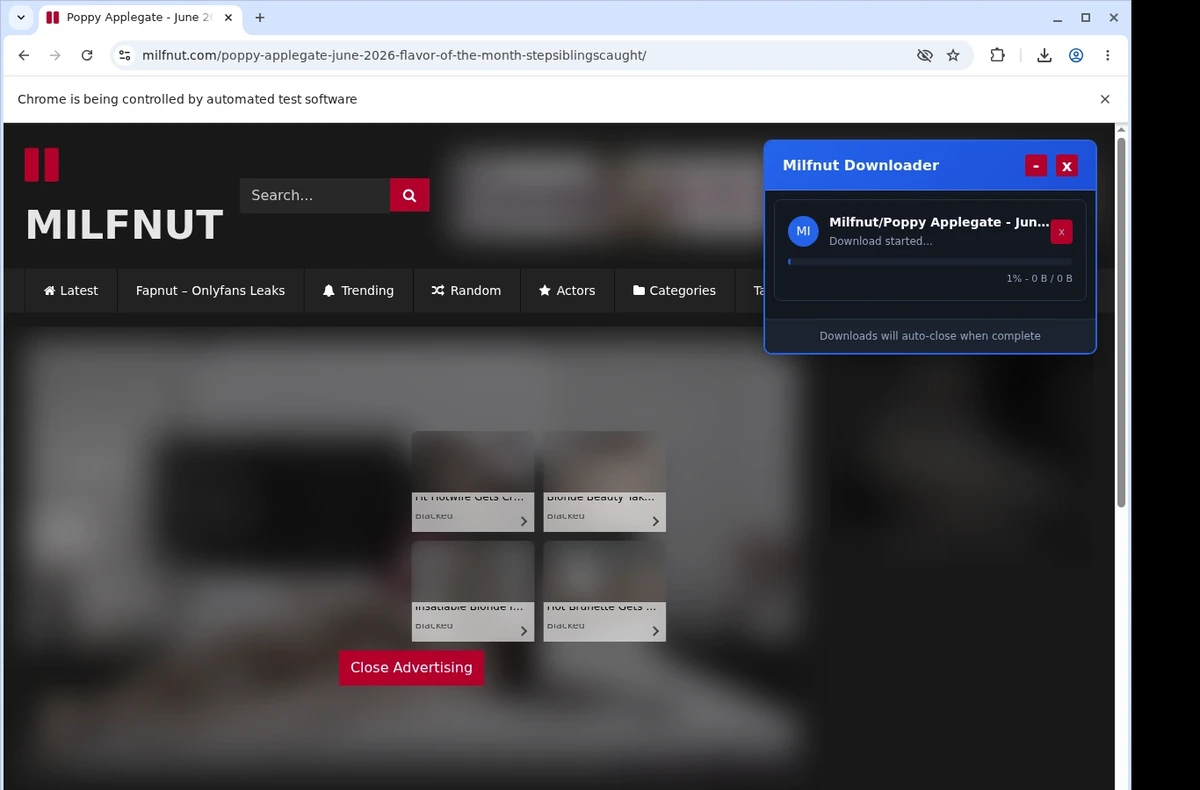
Task: Click the "1% - 0 B / 0 B" progress text
Action: pos(1039,279)
